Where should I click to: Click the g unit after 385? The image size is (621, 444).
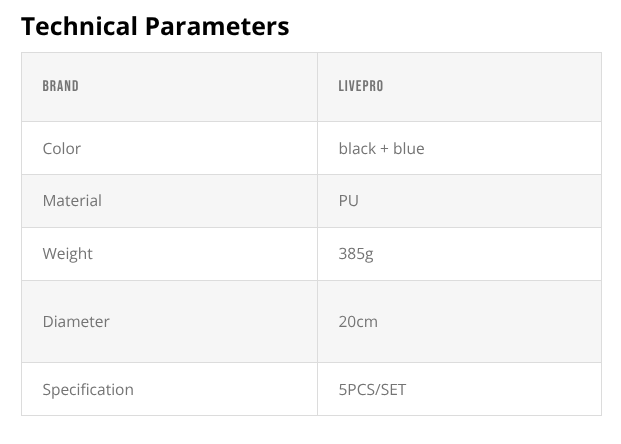point(369,254)
